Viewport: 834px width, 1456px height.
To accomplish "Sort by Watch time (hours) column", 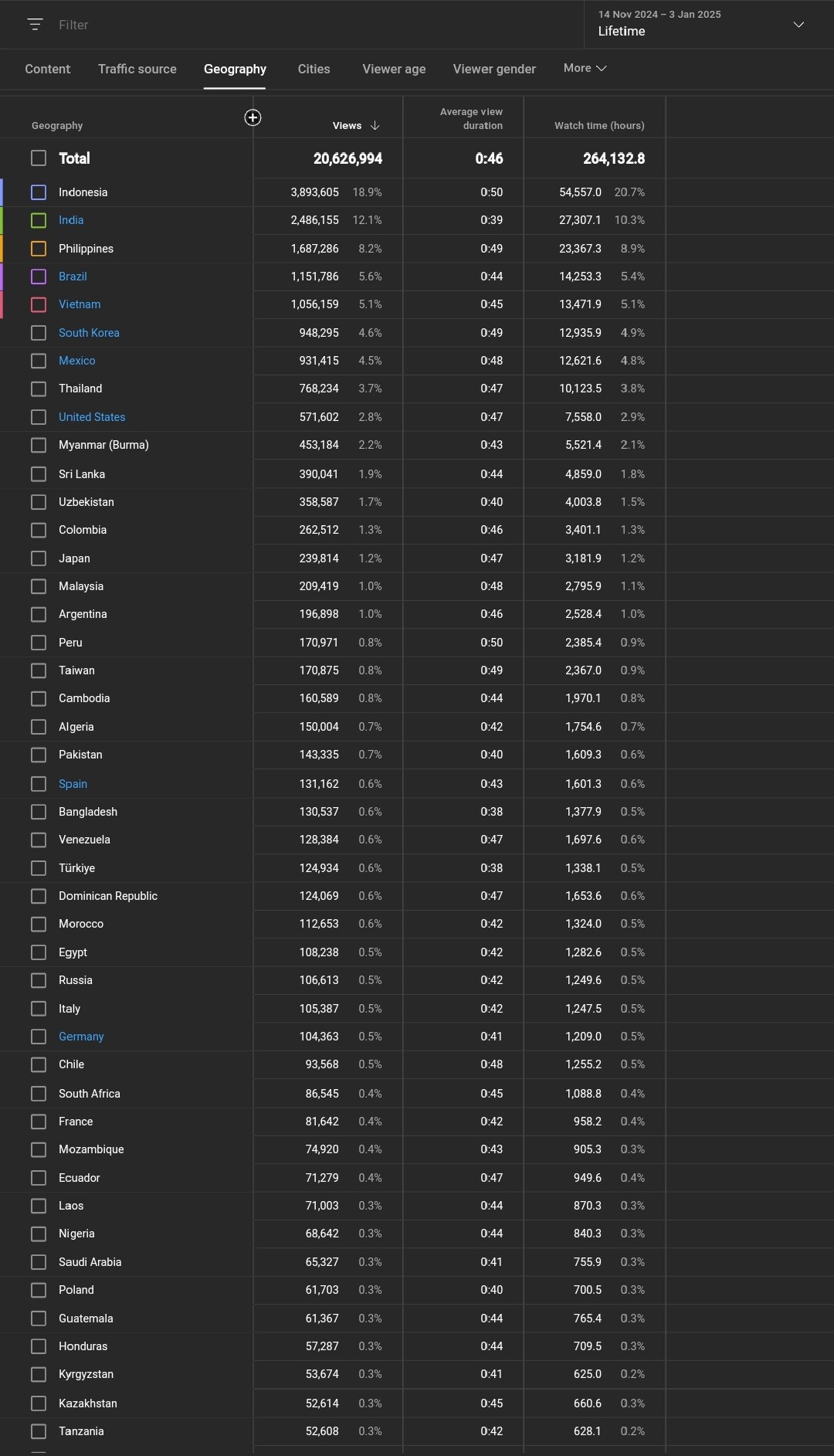I will pos(599,125).
